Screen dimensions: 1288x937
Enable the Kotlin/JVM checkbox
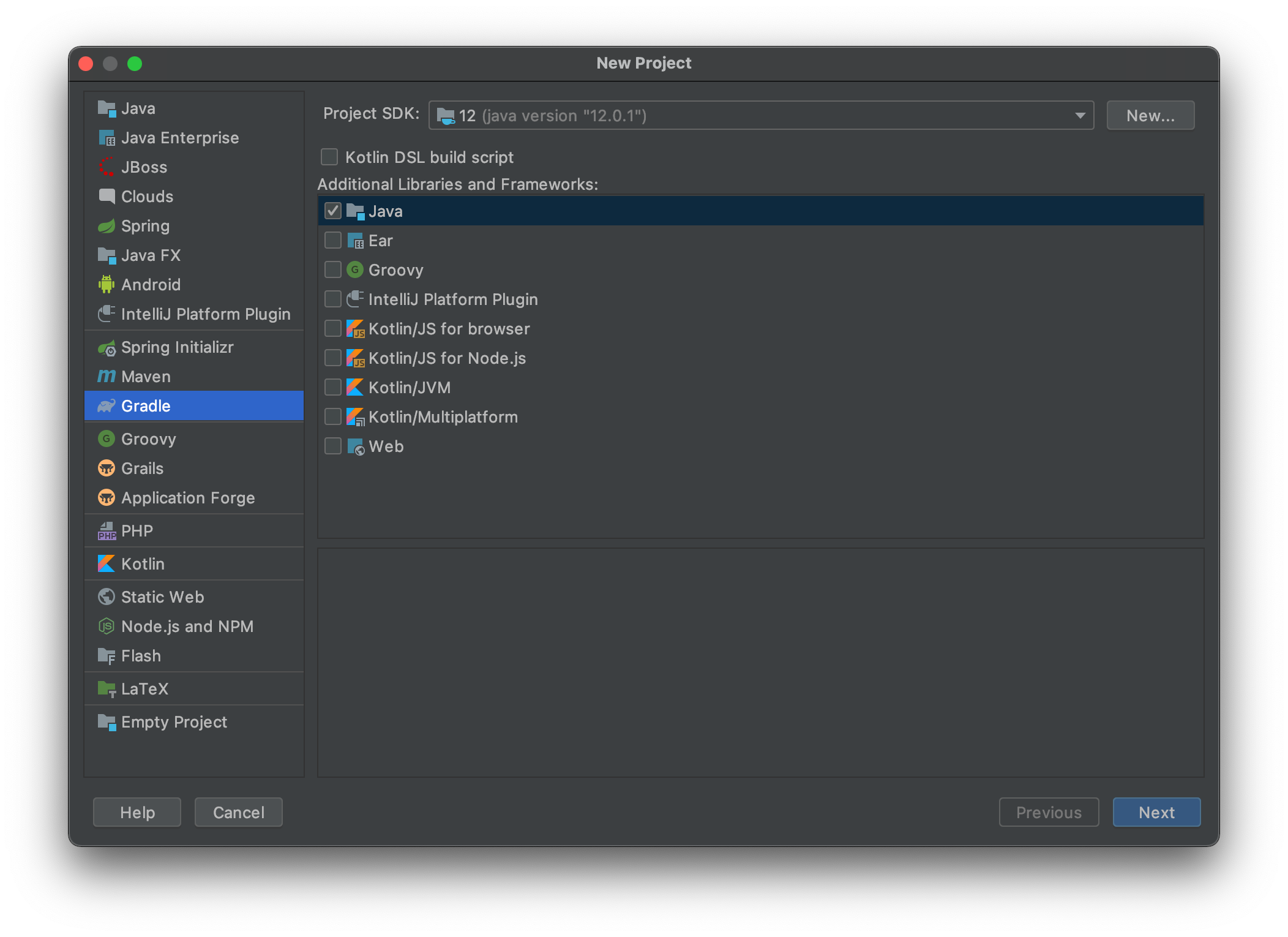333,387
